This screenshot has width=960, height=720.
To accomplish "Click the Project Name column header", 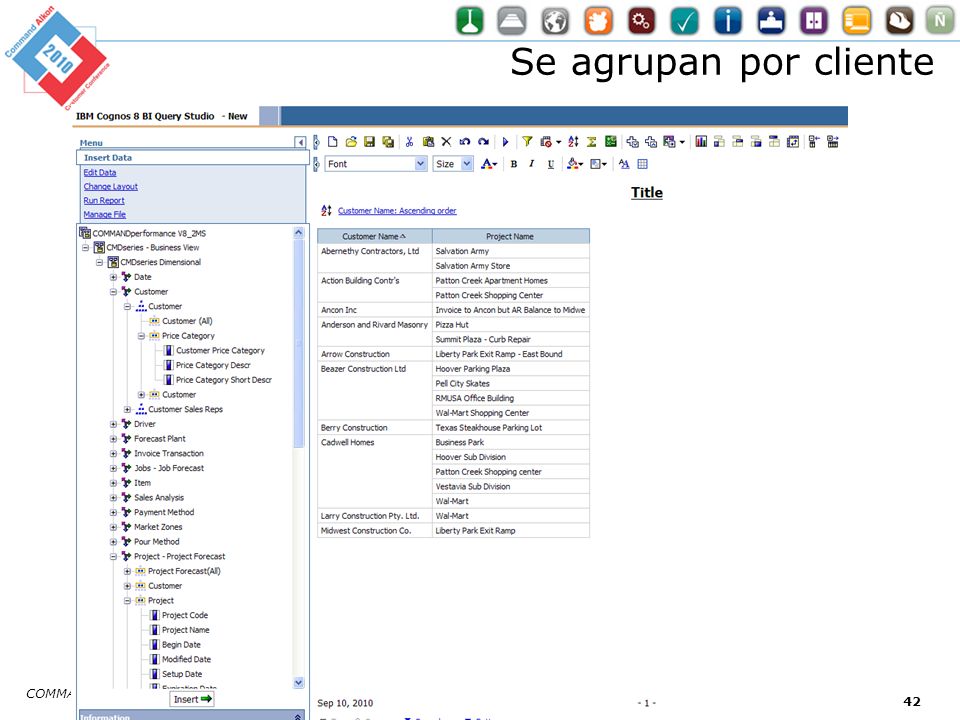I will (511, 236).
